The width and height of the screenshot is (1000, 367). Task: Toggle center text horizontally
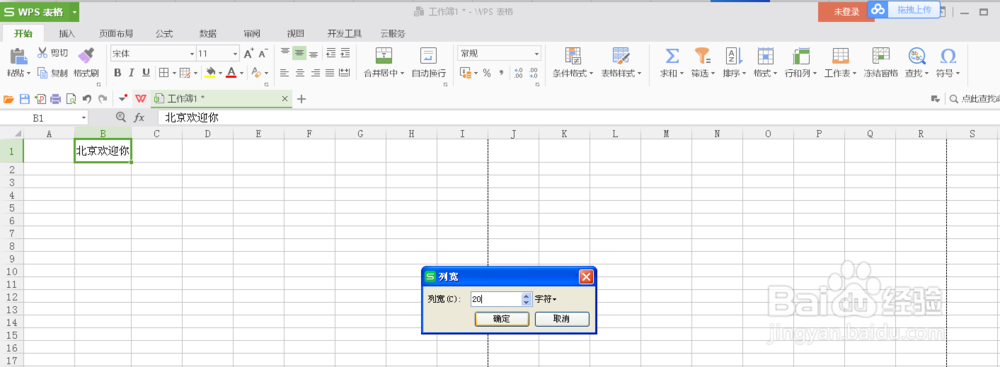[x=299, y=73]
